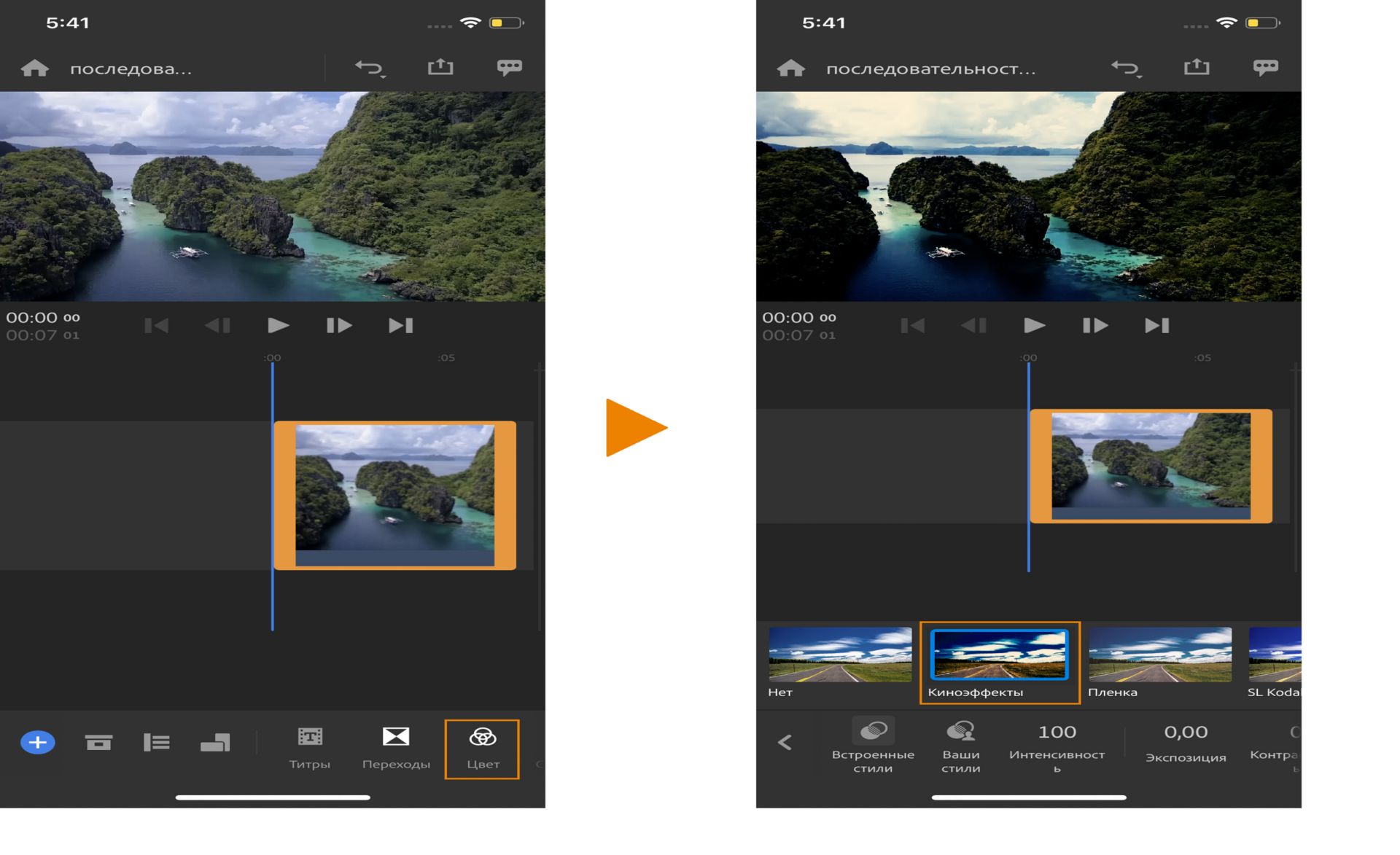Open the Переходы transitions tool
The image size is (1400, 855).
click(x=396, y=748)
